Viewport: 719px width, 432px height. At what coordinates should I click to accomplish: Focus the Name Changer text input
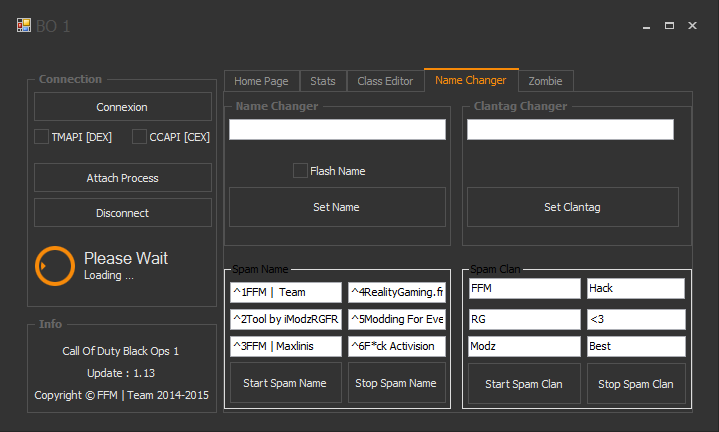(337, 129)
